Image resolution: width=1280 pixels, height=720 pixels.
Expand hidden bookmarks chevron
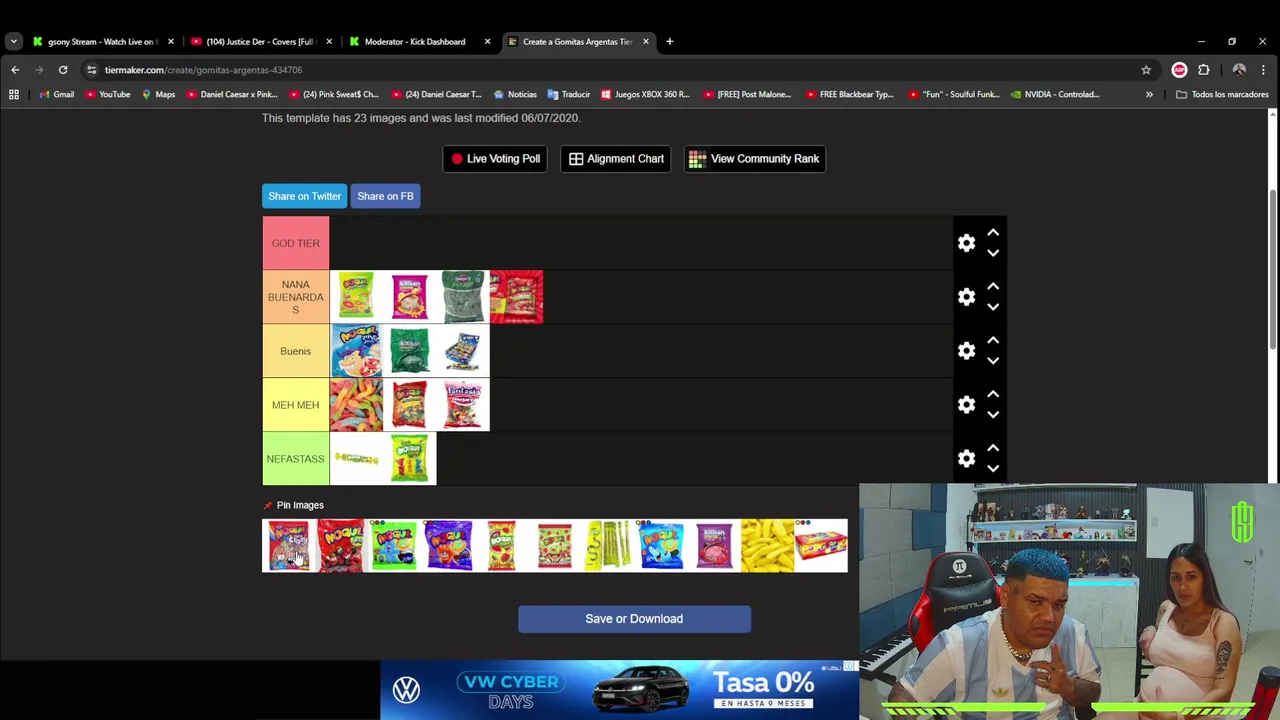pos(1149,95)
